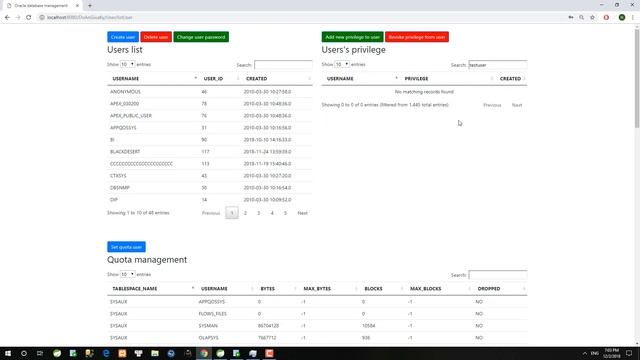Go back with the browser back arrow
The image size is (640, 360).
click(7, 18)
